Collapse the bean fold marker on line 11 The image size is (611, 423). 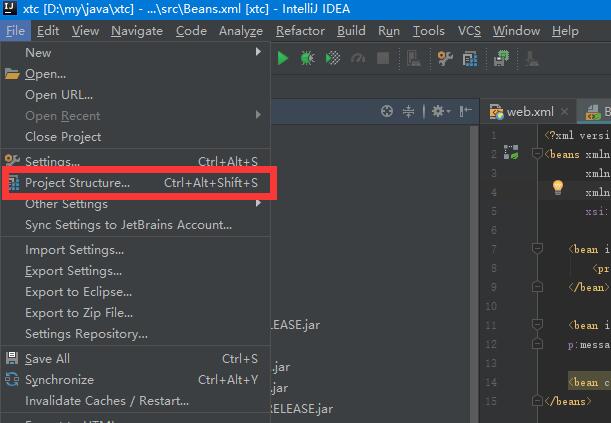click(x=537, y=324)
